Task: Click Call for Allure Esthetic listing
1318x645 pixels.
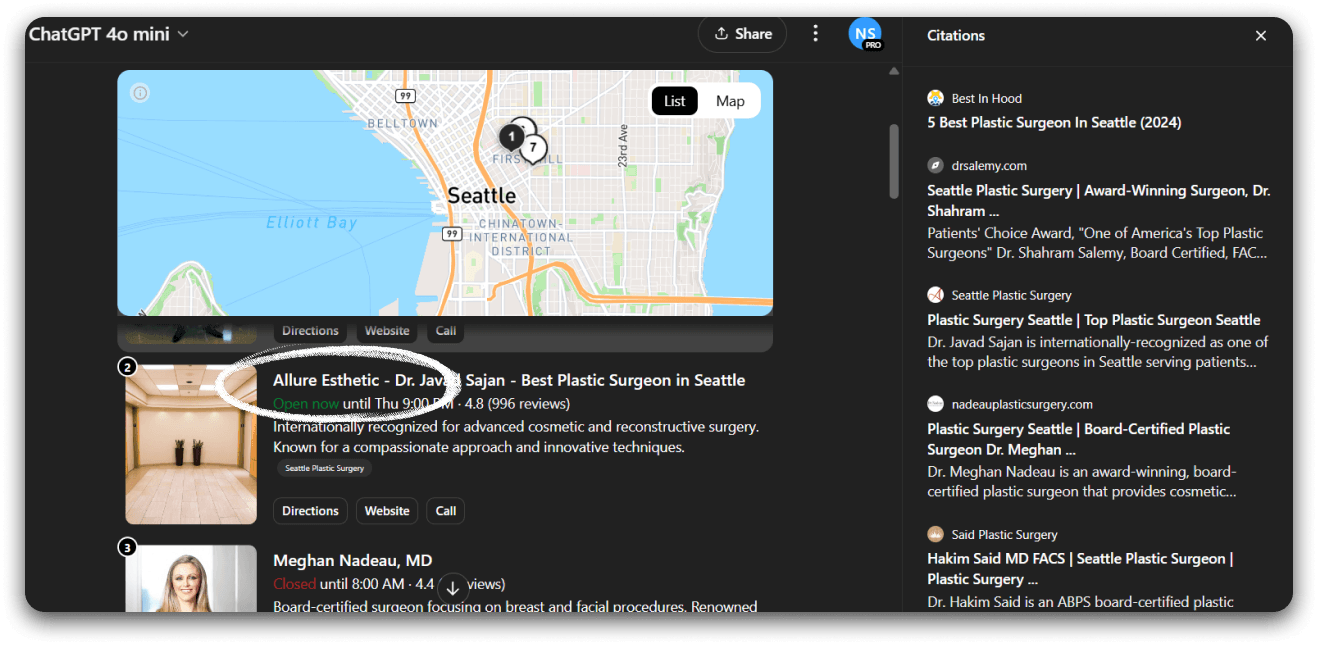Action: coord(446,511)
